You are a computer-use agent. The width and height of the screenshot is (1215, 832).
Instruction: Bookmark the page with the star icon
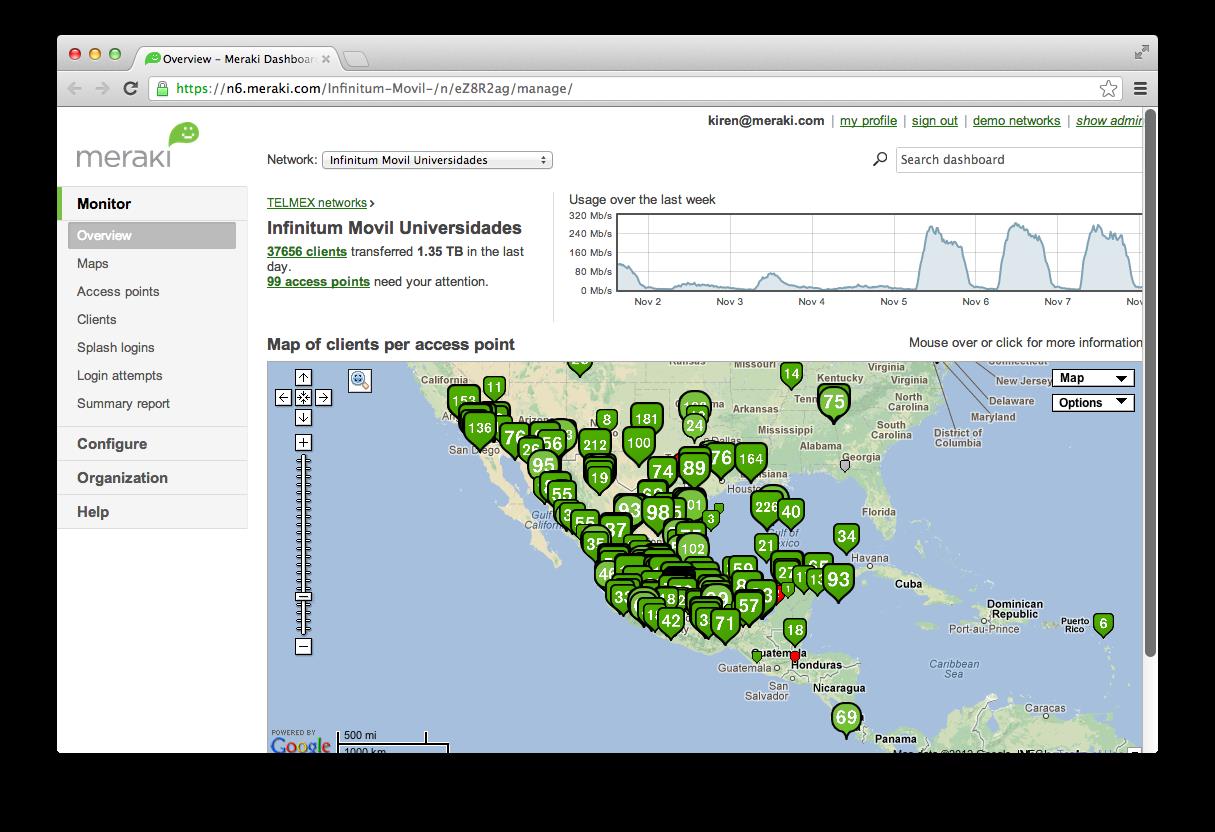click(x=1108, y=88)
